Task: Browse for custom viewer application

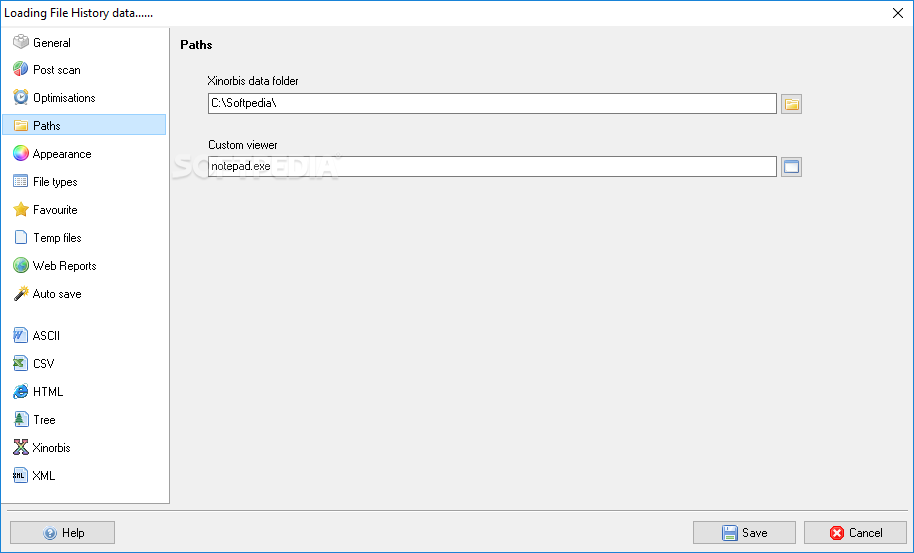Action: click(791, 167)
